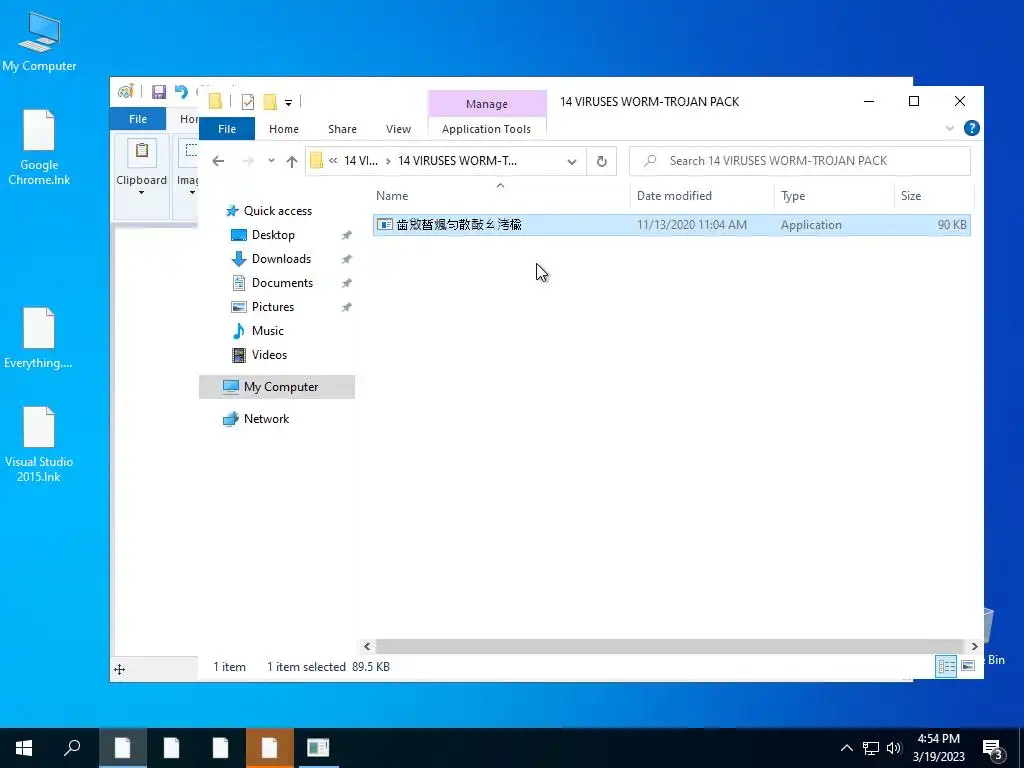
Task: Open the Recent locations dropdown
Action: click(271, 161)
